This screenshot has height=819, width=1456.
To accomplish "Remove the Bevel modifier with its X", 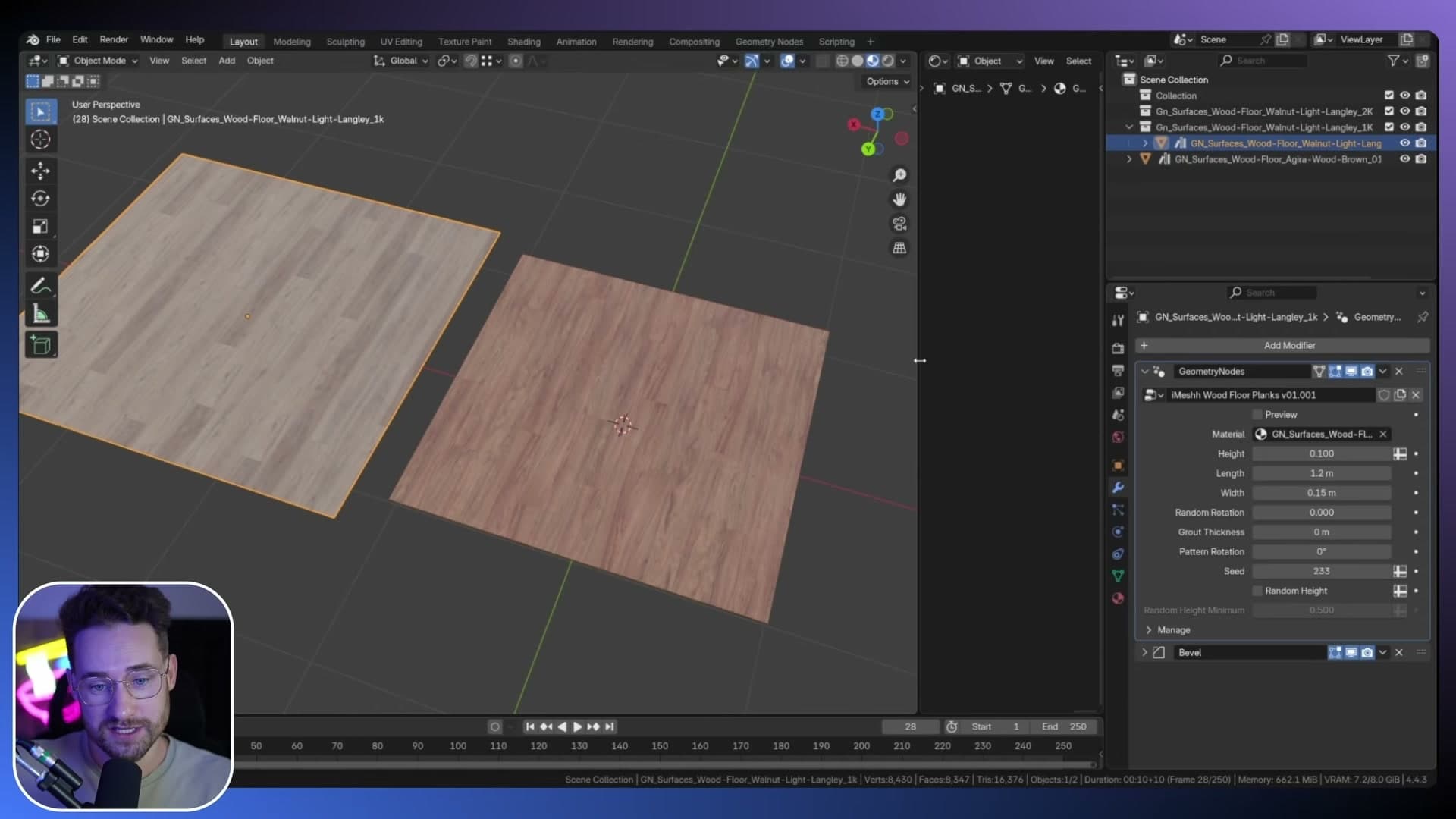I will (1399, 653).
